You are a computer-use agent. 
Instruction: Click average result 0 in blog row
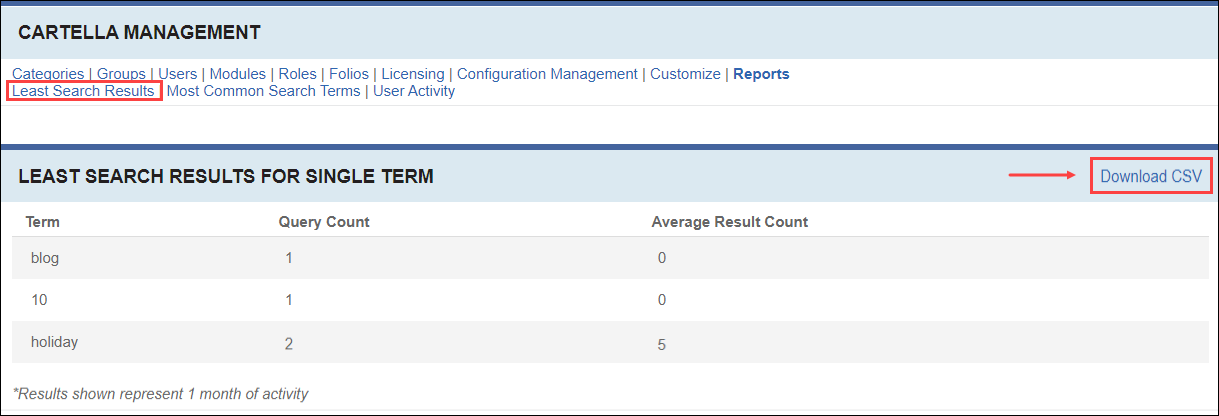tap(662, 259)
